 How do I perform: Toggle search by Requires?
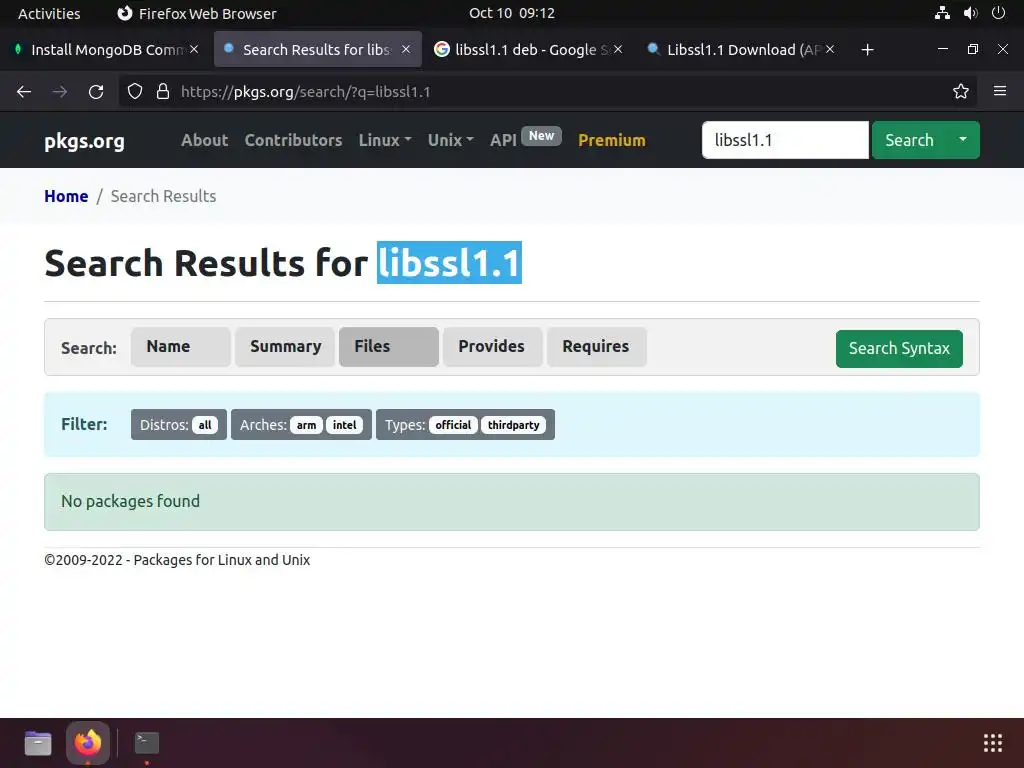point(596,347)
